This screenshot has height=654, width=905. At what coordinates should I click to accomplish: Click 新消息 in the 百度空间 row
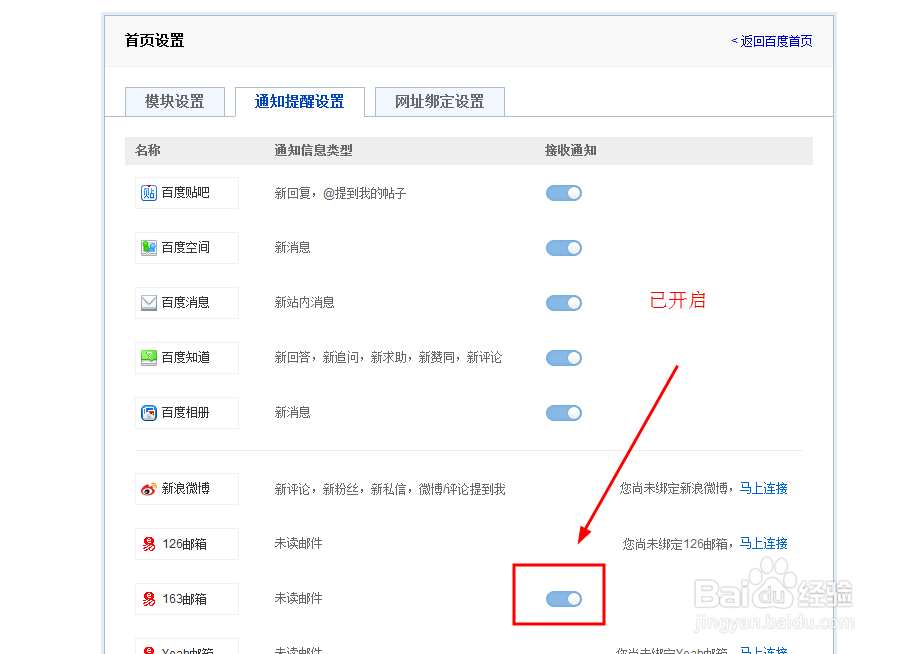(x=293, y=248)
